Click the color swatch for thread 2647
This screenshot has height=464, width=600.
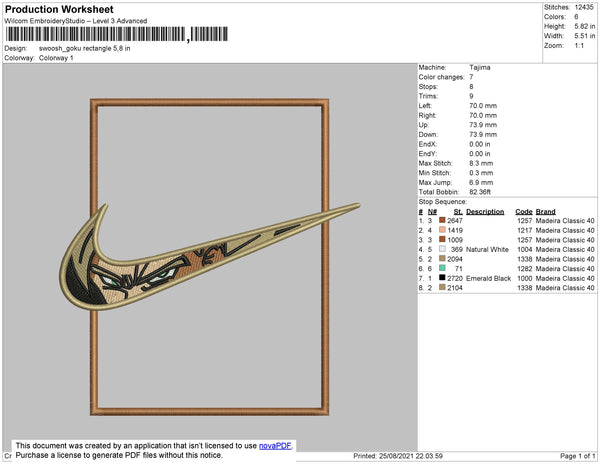[x=442, y=220]
